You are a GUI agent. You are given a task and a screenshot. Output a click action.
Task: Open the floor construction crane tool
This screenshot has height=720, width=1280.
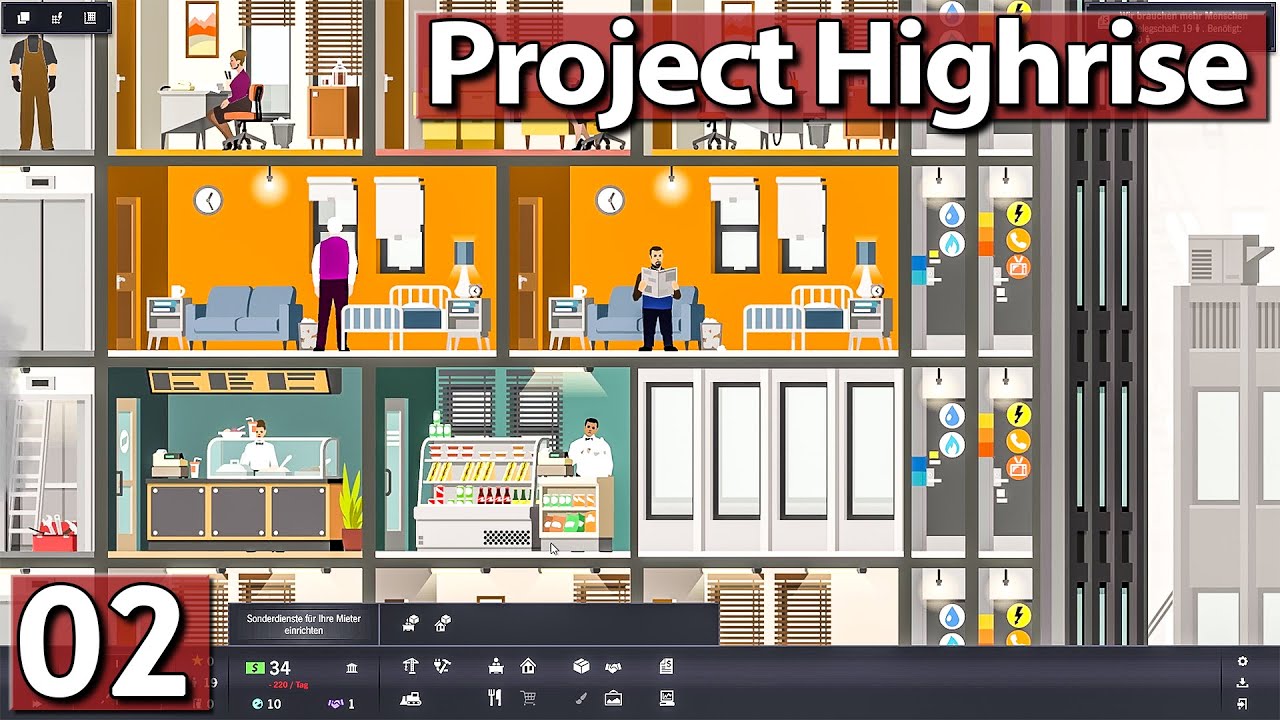tap(410, 667)
